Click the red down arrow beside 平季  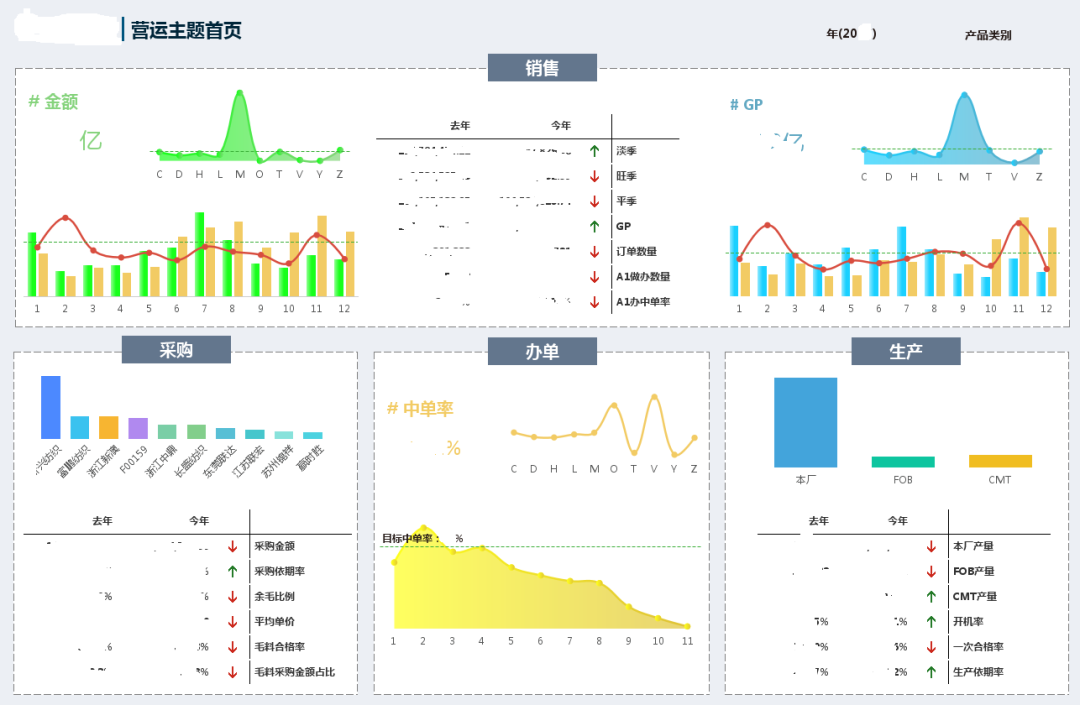pos(594,201)
